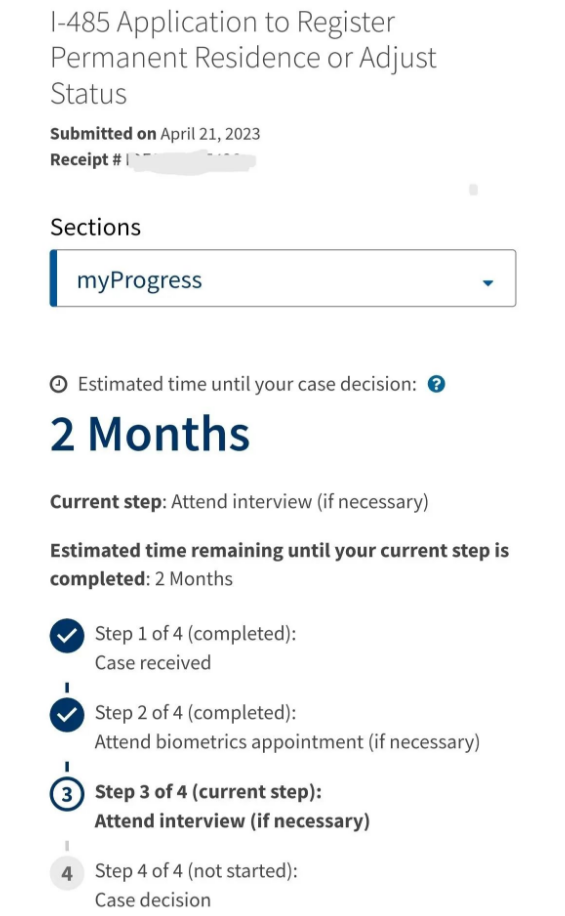Click the gray Step 4 circle icon
This screenshot has height=916, width=565.
point(67,873)
